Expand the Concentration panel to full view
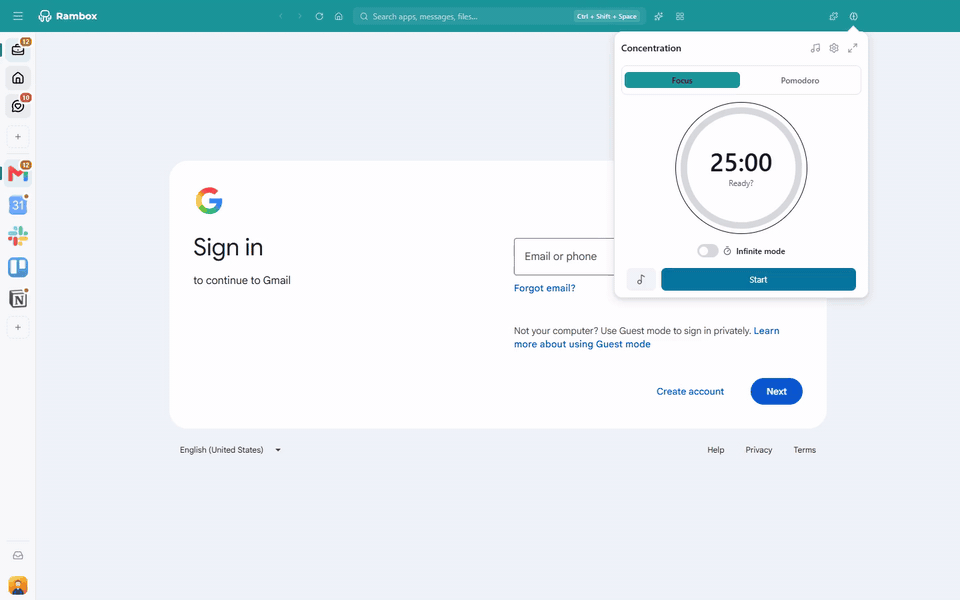Screen dimensions: 960x600 coord(853,48)
